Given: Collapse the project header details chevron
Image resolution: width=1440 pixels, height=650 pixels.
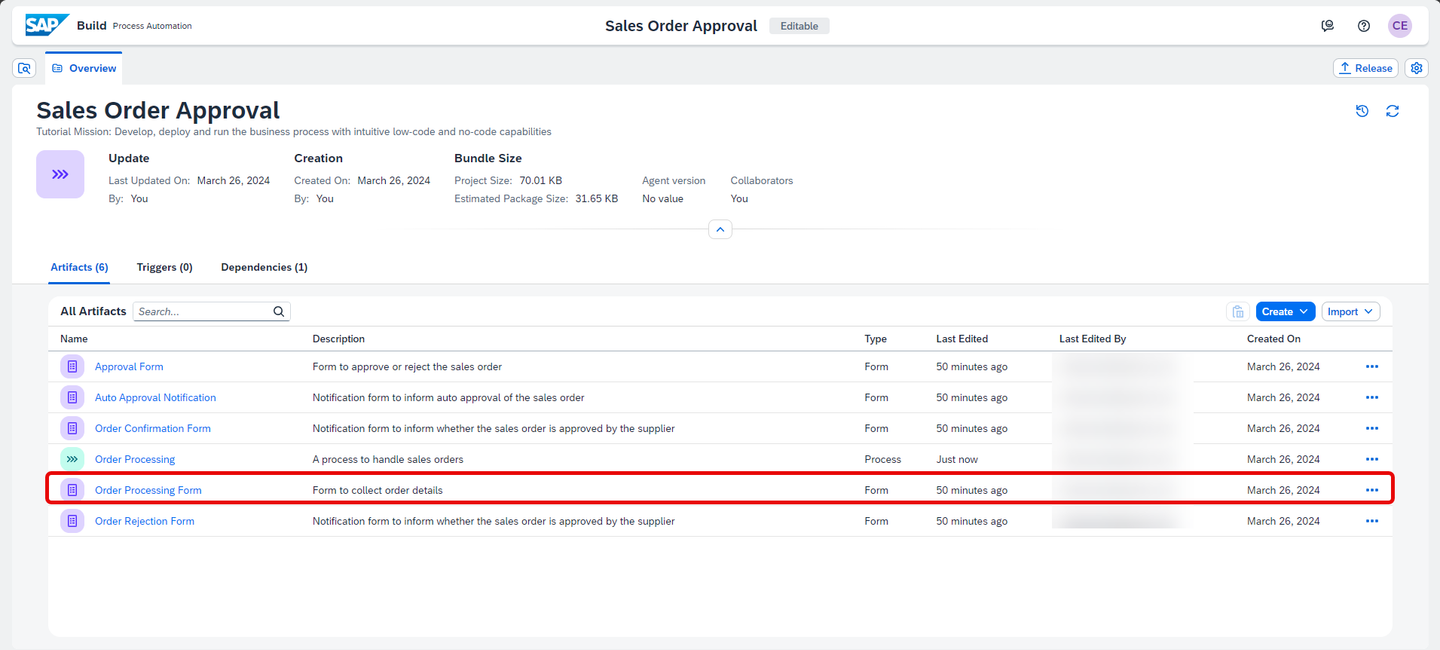Looking at the screenshot, I should point(720,230).
